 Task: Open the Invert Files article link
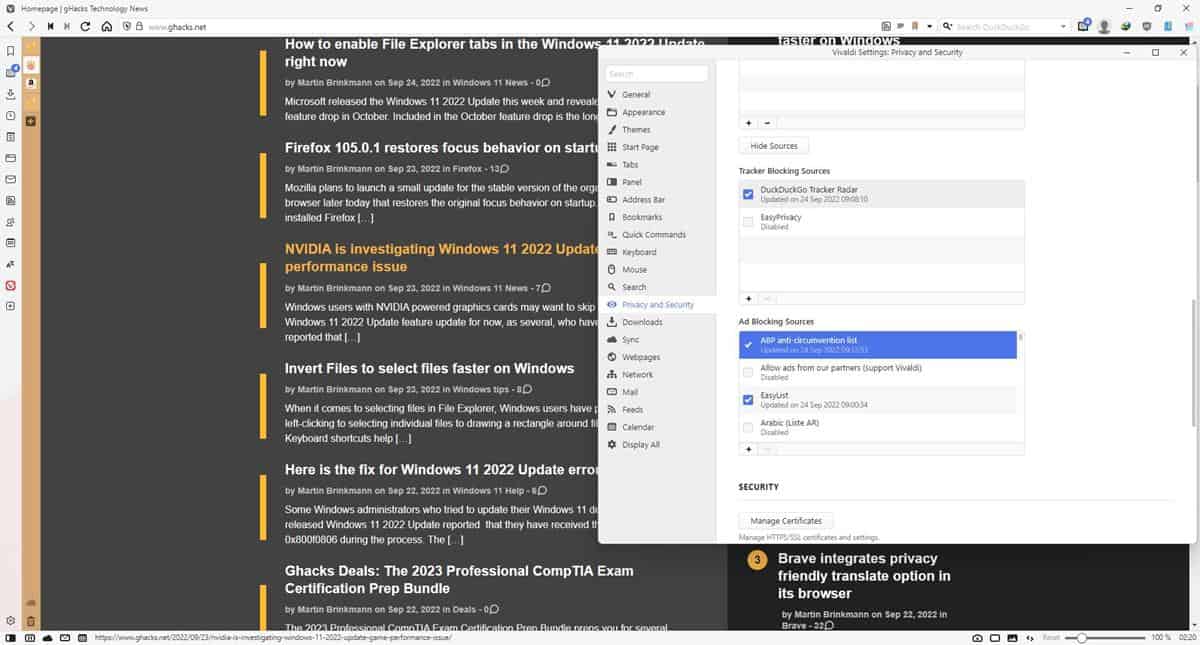[429, 368]
